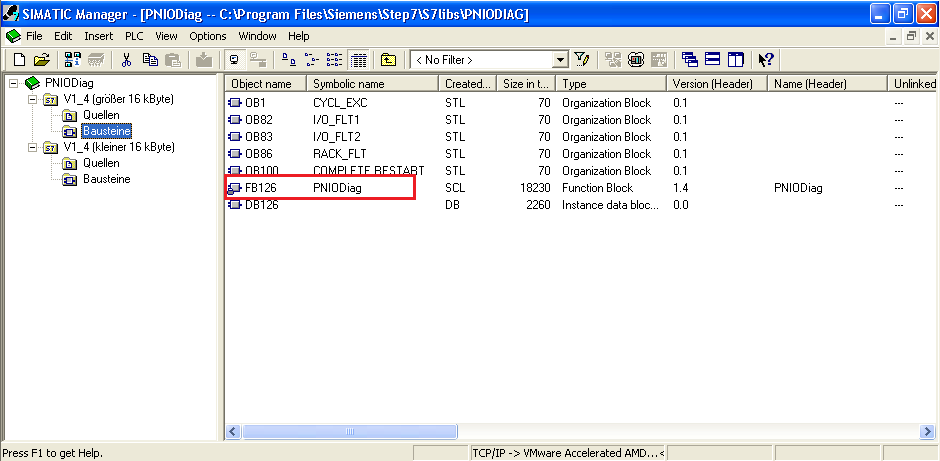This screenshot has width=940, height=461.
Task: Open the PLC menu
Action: pos(134,36)
